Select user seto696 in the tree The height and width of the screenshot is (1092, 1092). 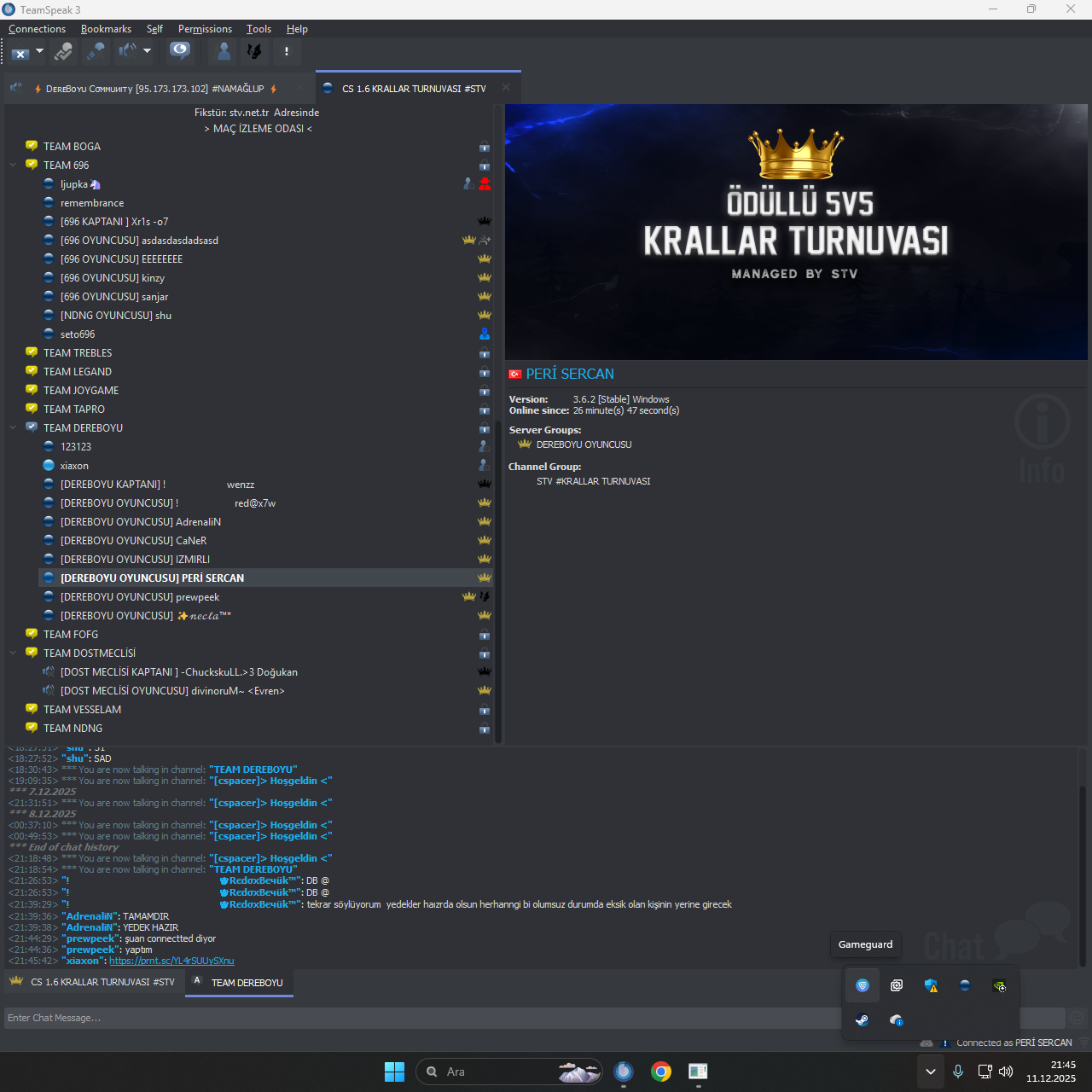[x=78, y=334]
